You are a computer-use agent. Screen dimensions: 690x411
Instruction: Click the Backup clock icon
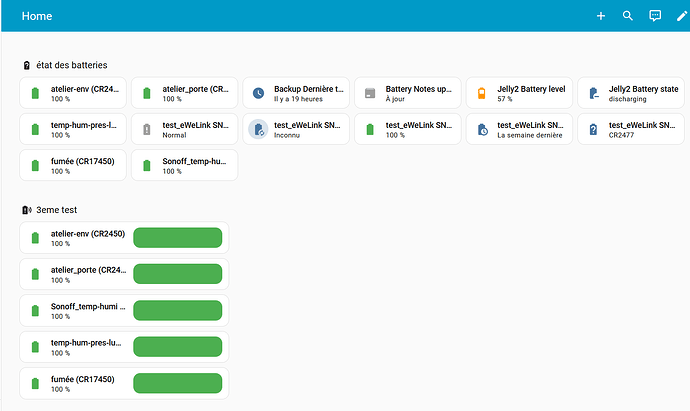click(x=258, y=93)
